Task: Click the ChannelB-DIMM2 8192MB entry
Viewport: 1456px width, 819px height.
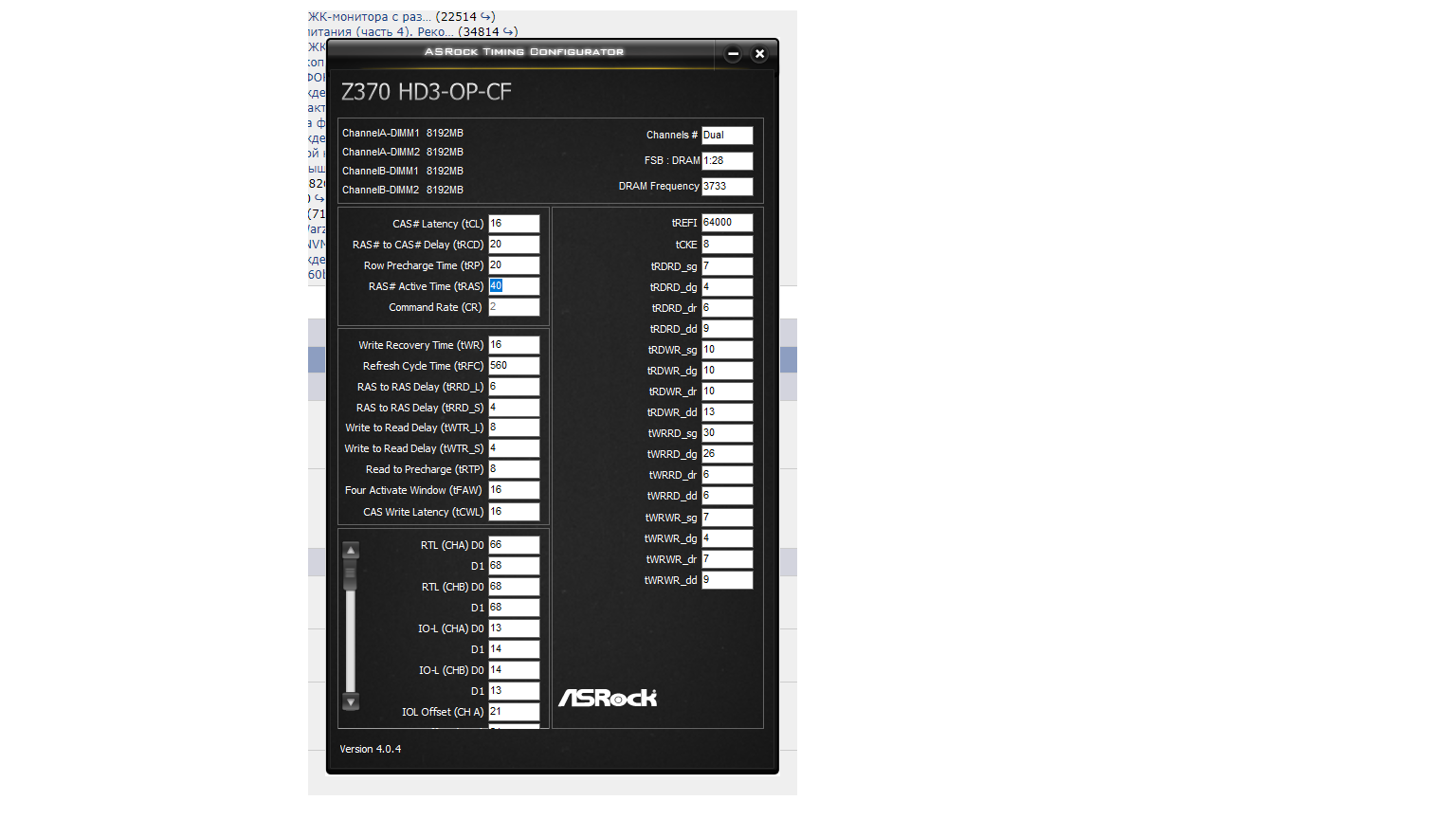Action: click(403, 191)
